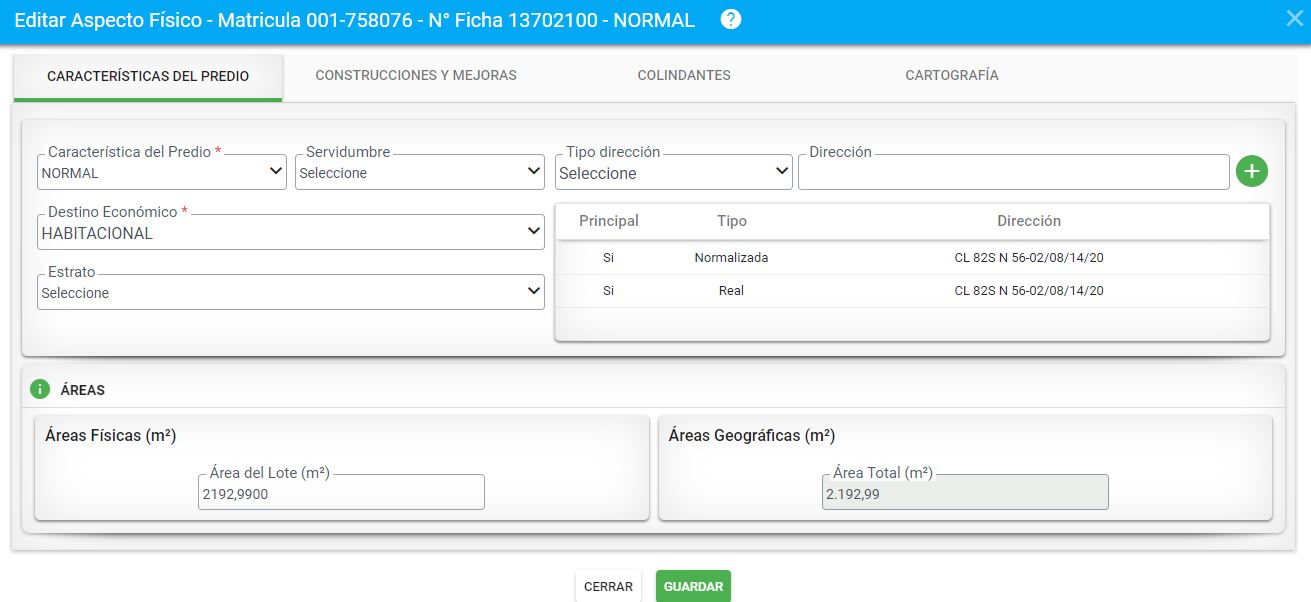The height and width of the screenshot is (602, 1311).
Task: Click the Área Total geographic field
Action: pyautogui.click(x=964, y=493)
